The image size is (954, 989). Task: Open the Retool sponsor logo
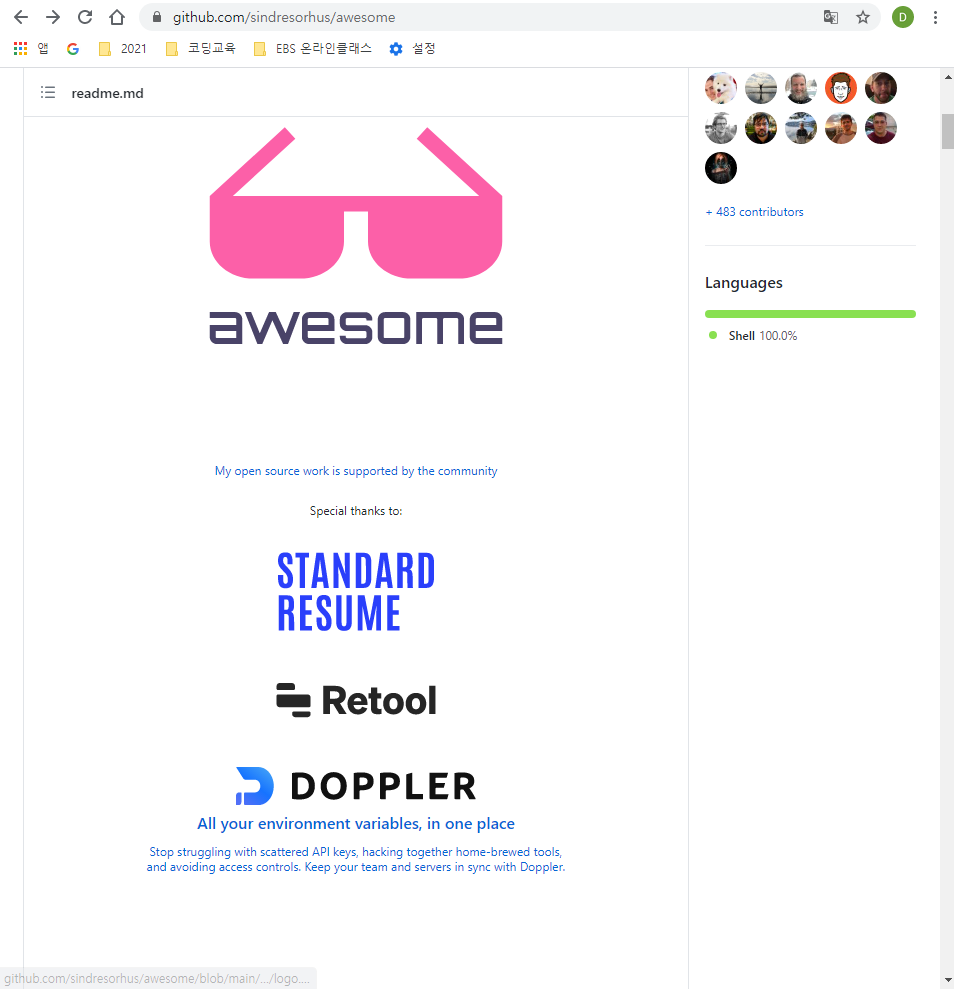356,700
